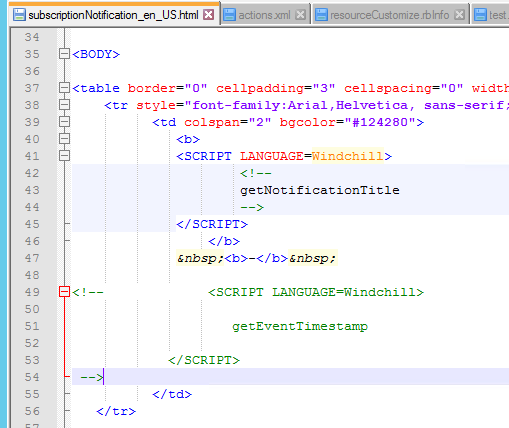Click the </b> tag on line 46

coord(224,241)
